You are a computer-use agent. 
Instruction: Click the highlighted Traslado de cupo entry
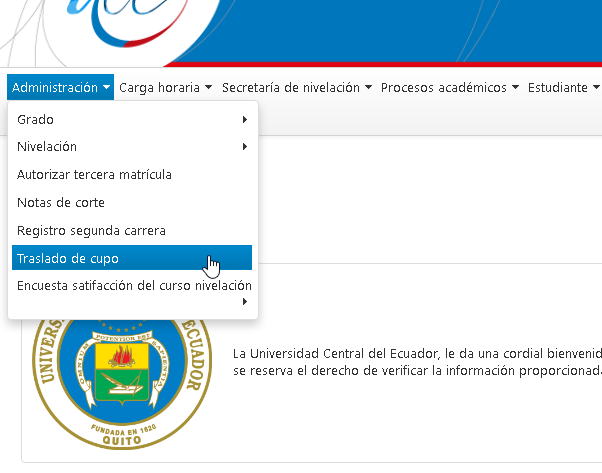pyautogui.click(x=68, y=258)
